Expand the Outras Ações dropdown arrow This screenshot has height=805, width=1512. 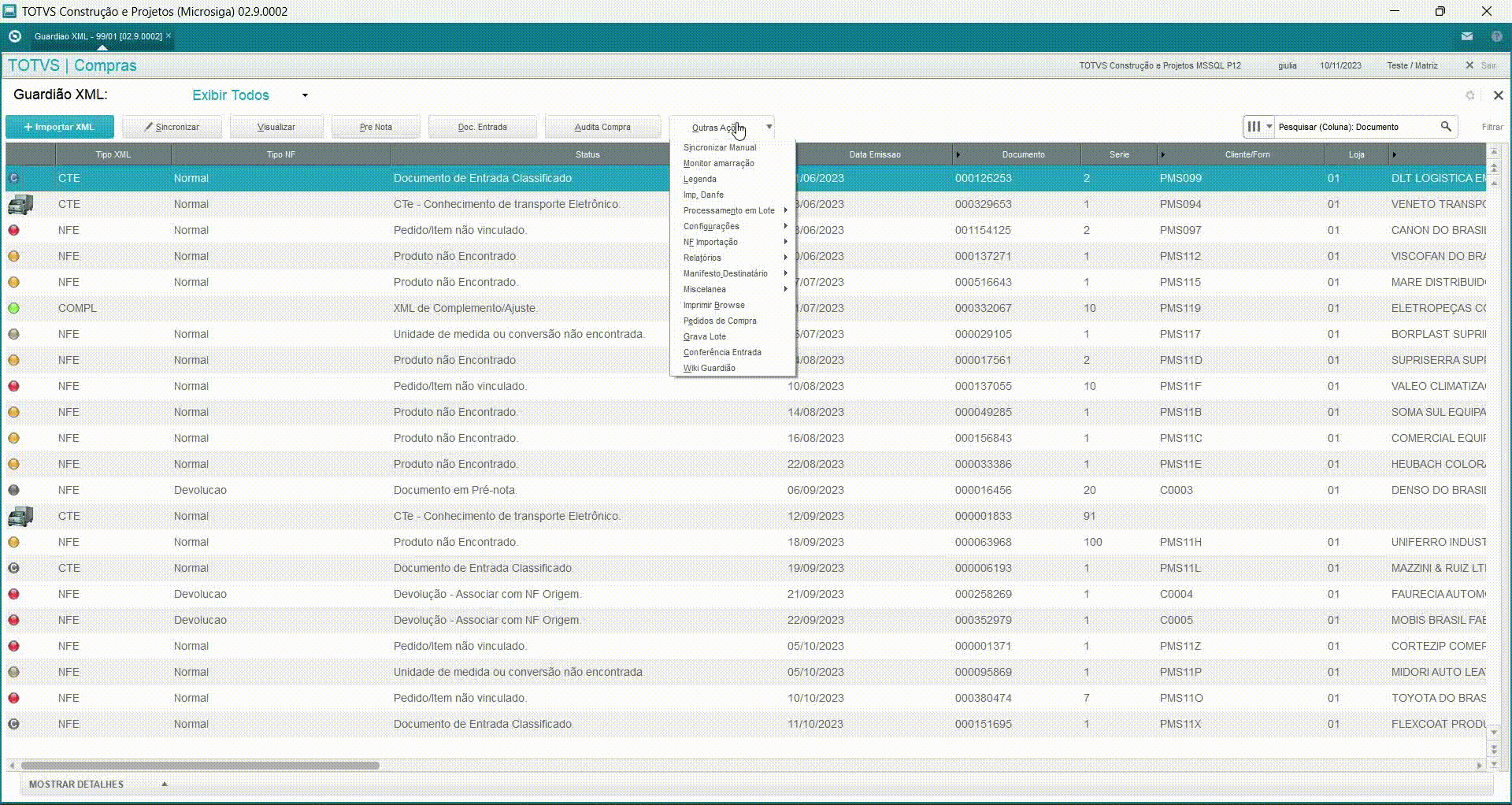pos(769,127)
